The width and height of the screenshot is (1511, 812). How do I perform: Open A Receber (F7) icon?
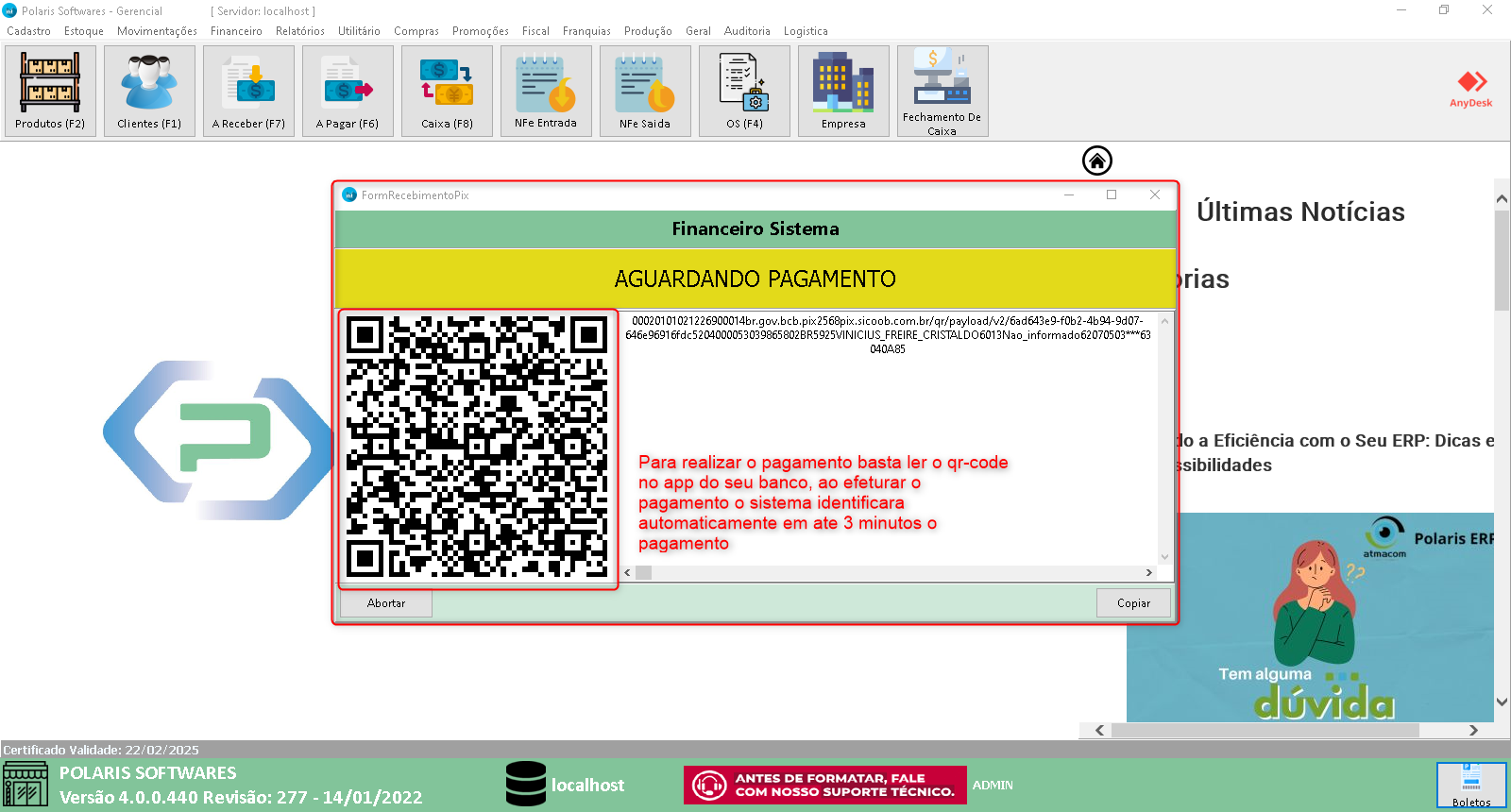coord(248,92)
